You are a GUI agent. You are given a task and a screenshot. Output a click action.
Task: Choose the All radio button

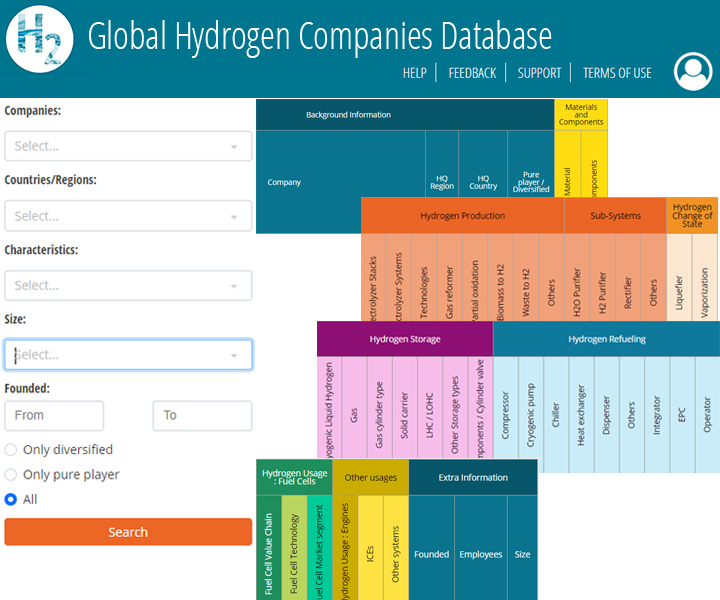tap(11, 499)
